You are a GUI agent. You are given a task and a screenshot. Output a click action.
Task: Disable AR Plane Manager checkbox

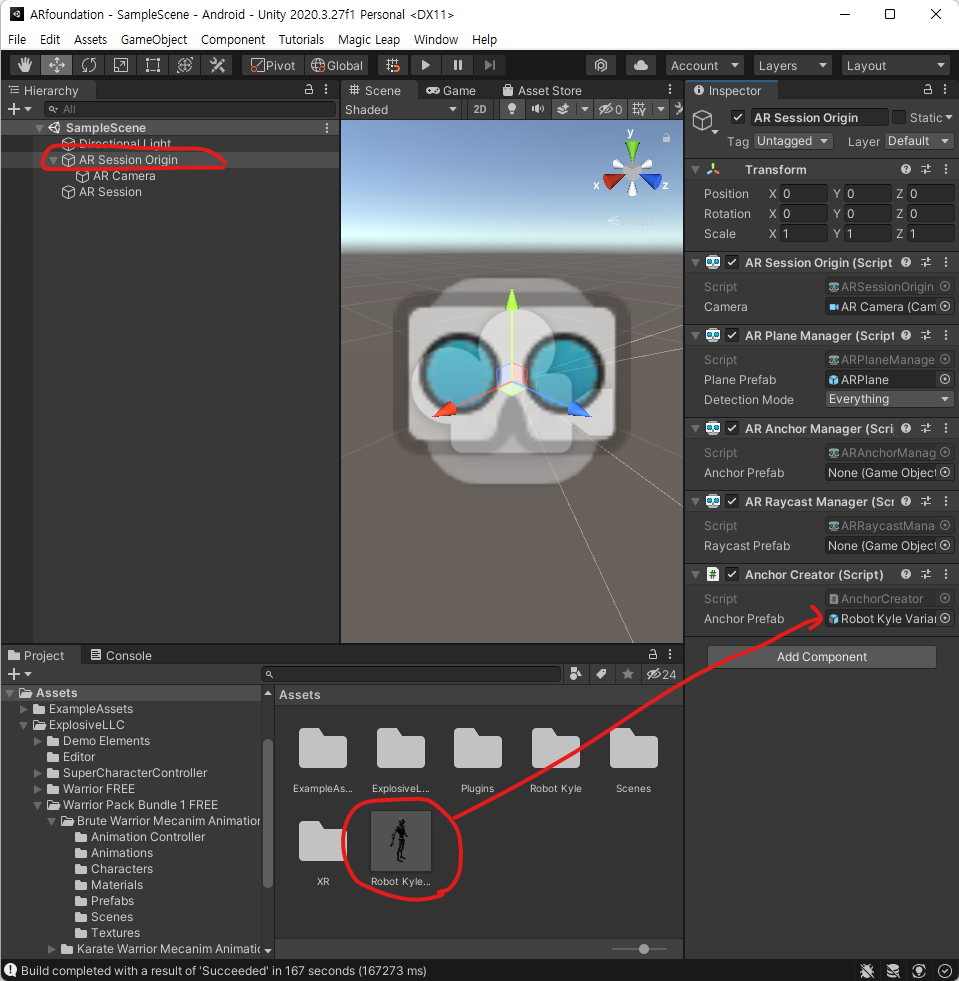(732, 335)
